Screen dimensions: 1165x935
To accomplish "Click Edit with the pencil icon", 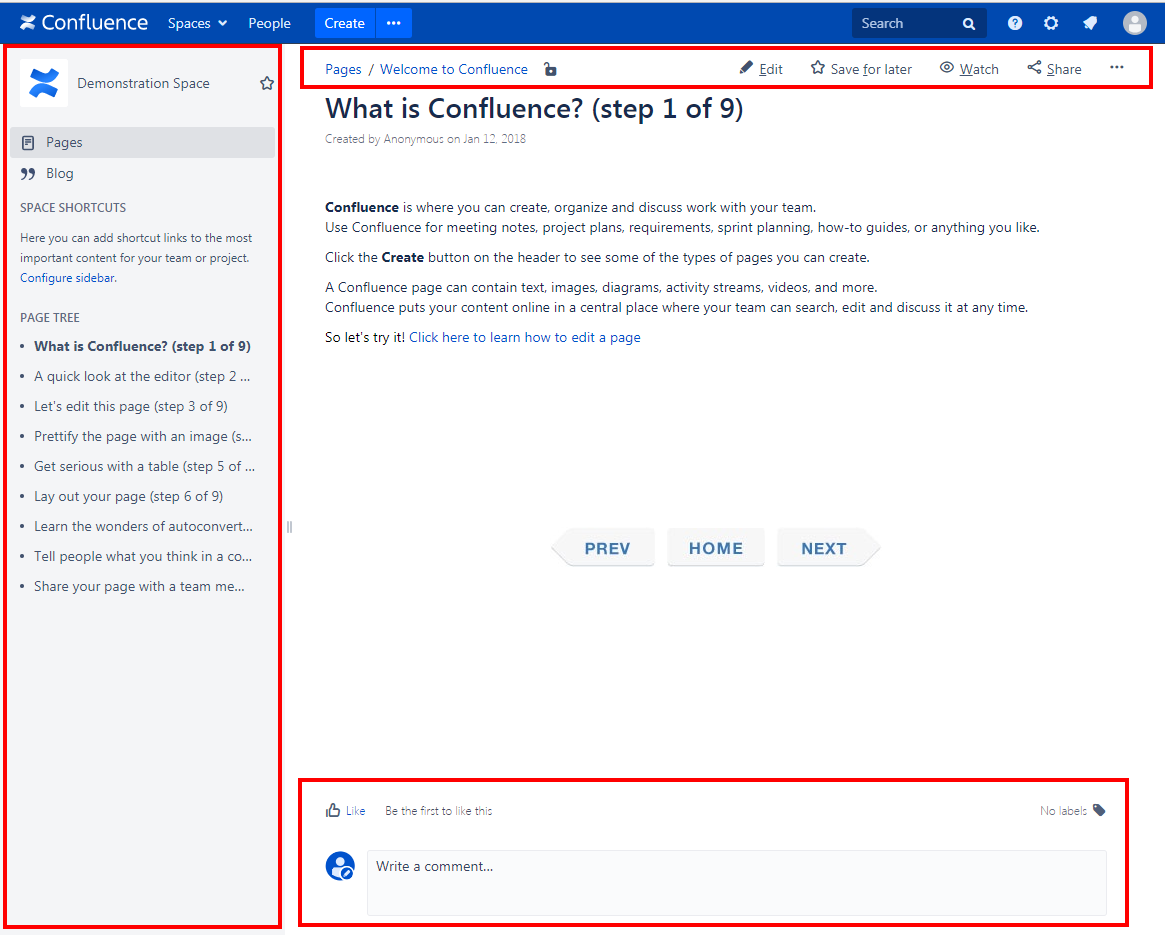I will coord(761,69).
